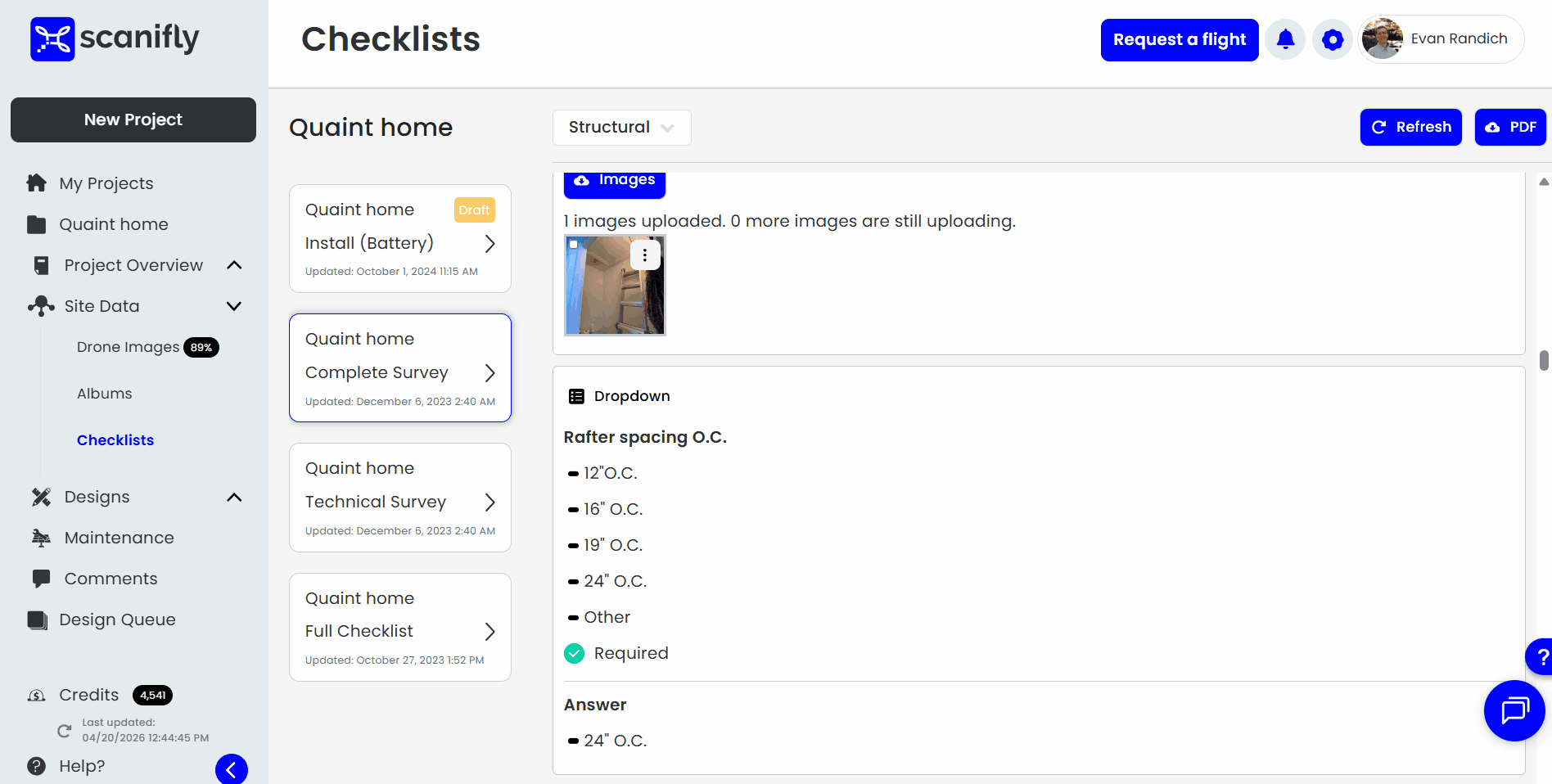Screen dimensions: 1552x784
Task: Check the checkbox on the uploaded image thumbnail
Action: pos(573,245)
